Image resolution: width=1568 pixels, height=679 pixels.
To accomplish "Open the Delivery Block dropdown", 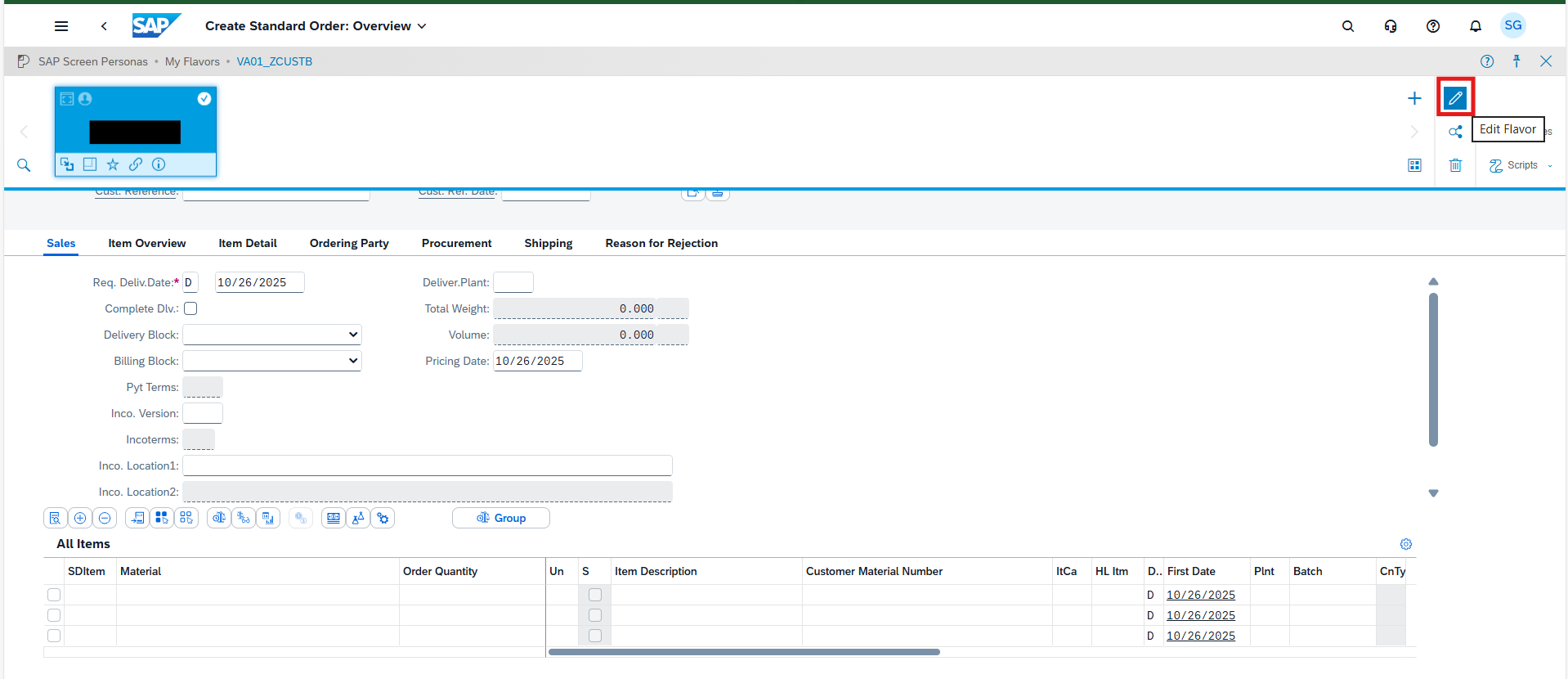I will coord(271,335).
